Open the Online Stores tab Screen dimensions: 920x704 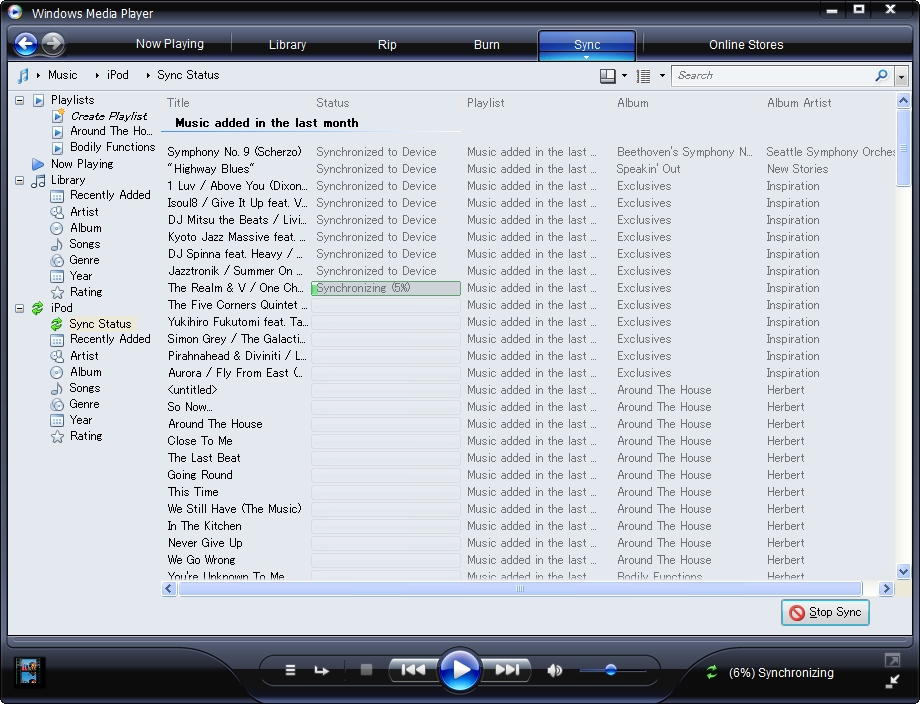(746, 45)
